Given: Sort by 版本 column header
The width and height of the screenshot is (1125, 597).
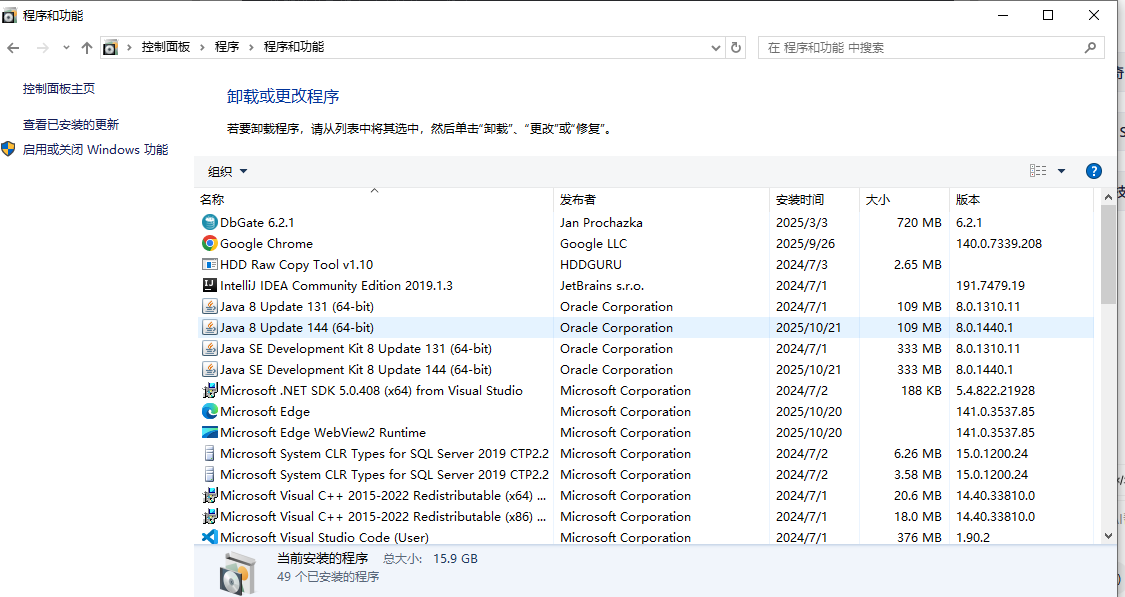Looking at the screenshot, I should click(x=1022, y=199).
